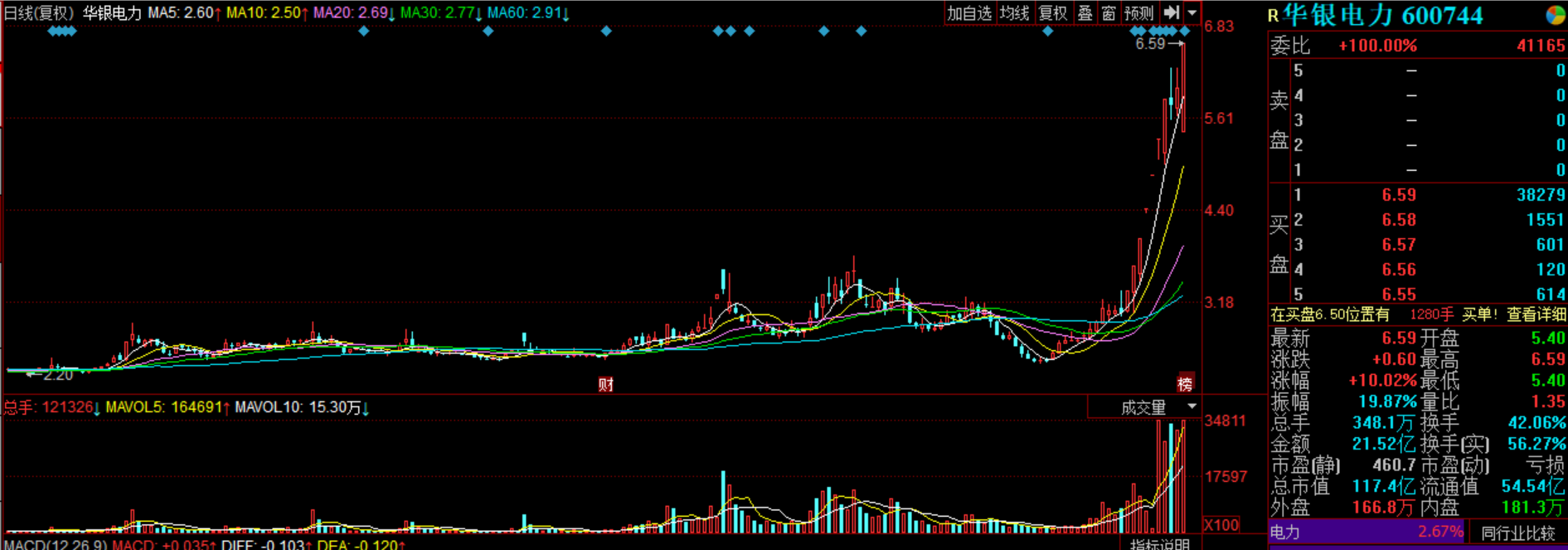Image resolution: width=1568 pixels, height=550 pixels.
Task: Click the jump-to-latest arrow icon
Action: tap(1171, 12)
